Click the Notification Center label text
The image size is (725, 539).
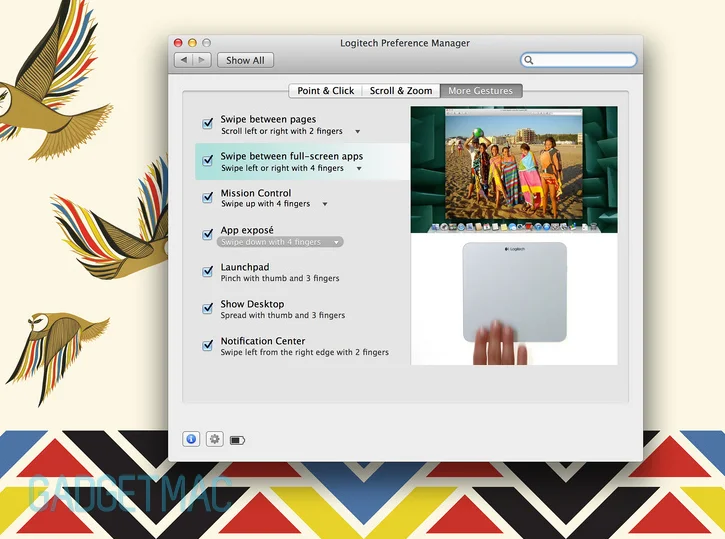[263, 341]
